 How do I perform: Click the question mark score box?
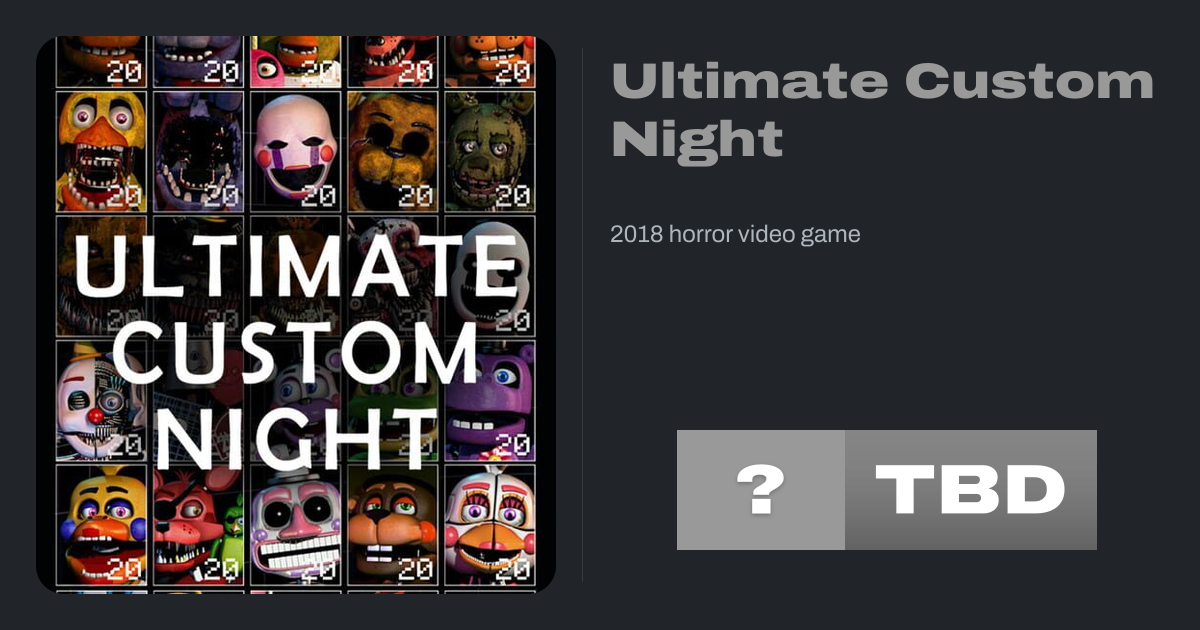click(761, 490)
